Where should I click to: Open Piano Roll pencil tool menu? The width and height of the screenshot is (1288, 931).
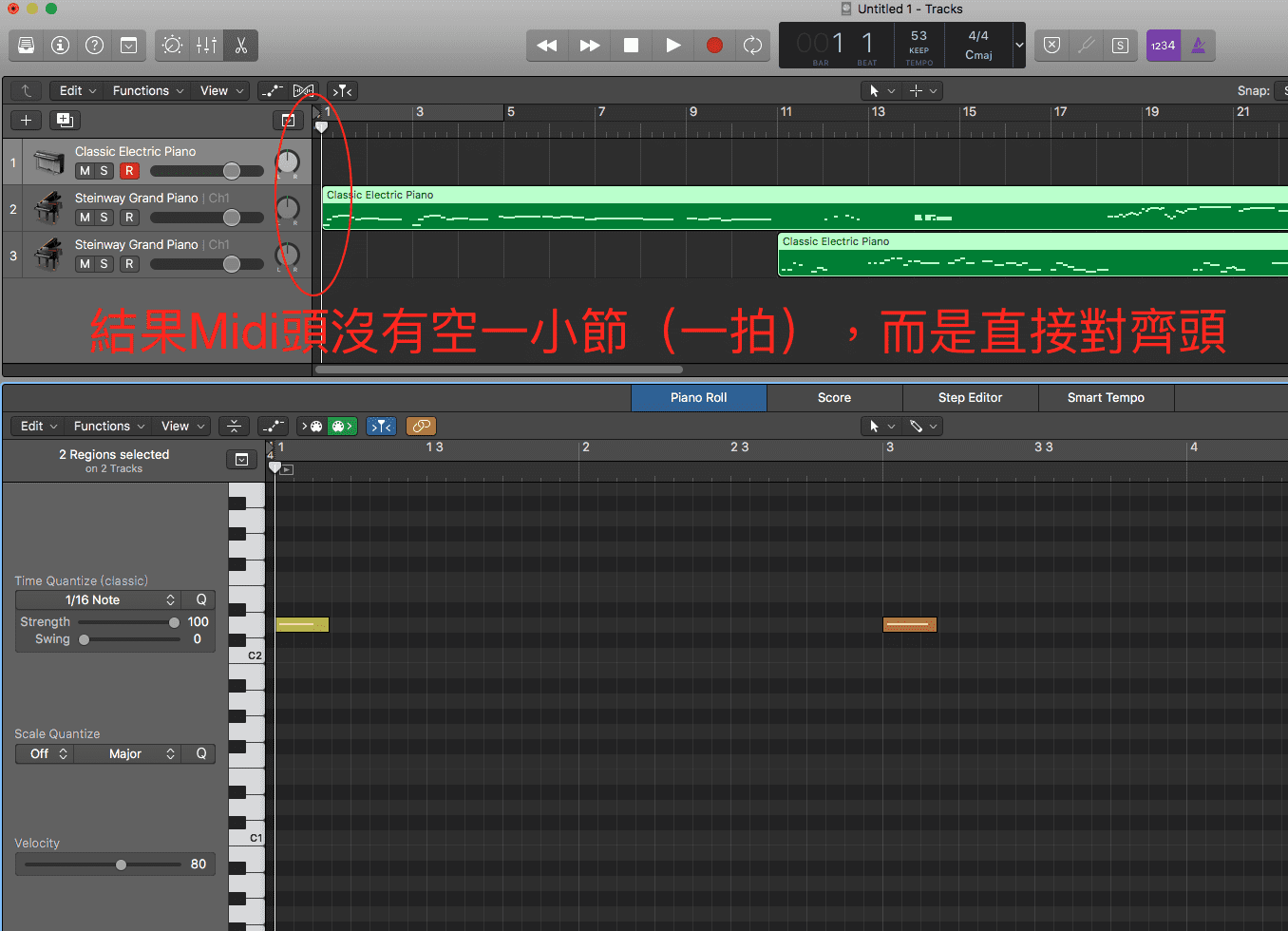click(x=922, y=426)
